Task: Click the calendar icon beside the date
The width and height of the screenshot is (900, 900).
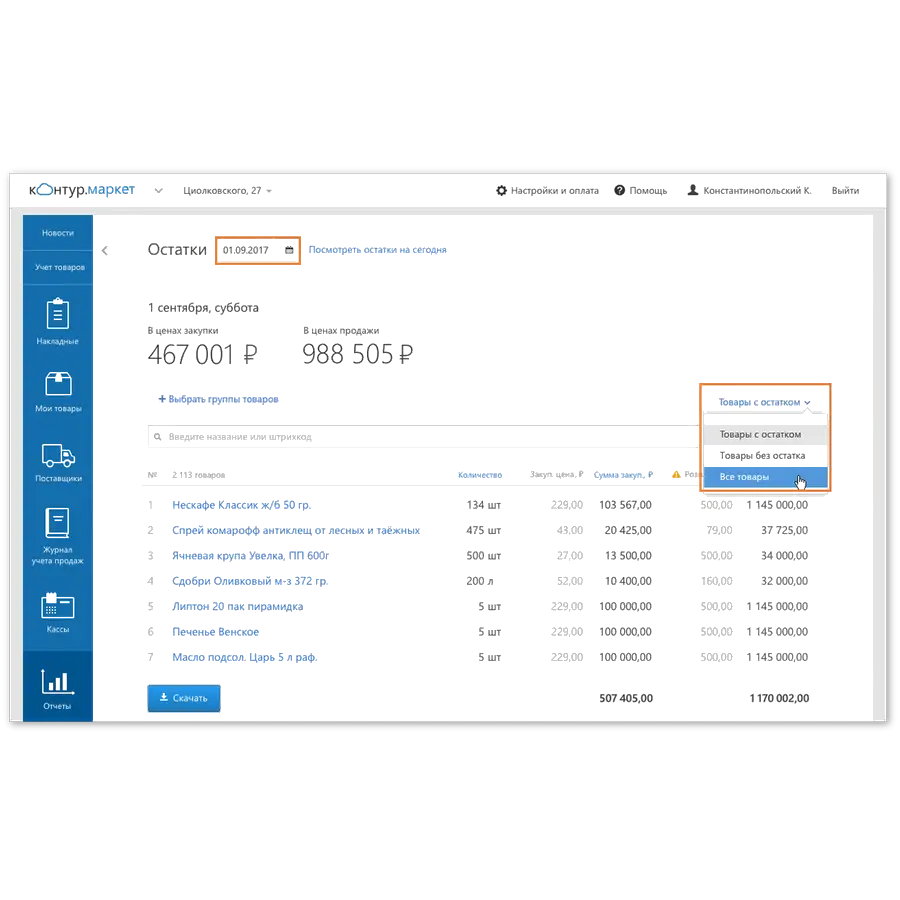Action: (x=289, y=249)
